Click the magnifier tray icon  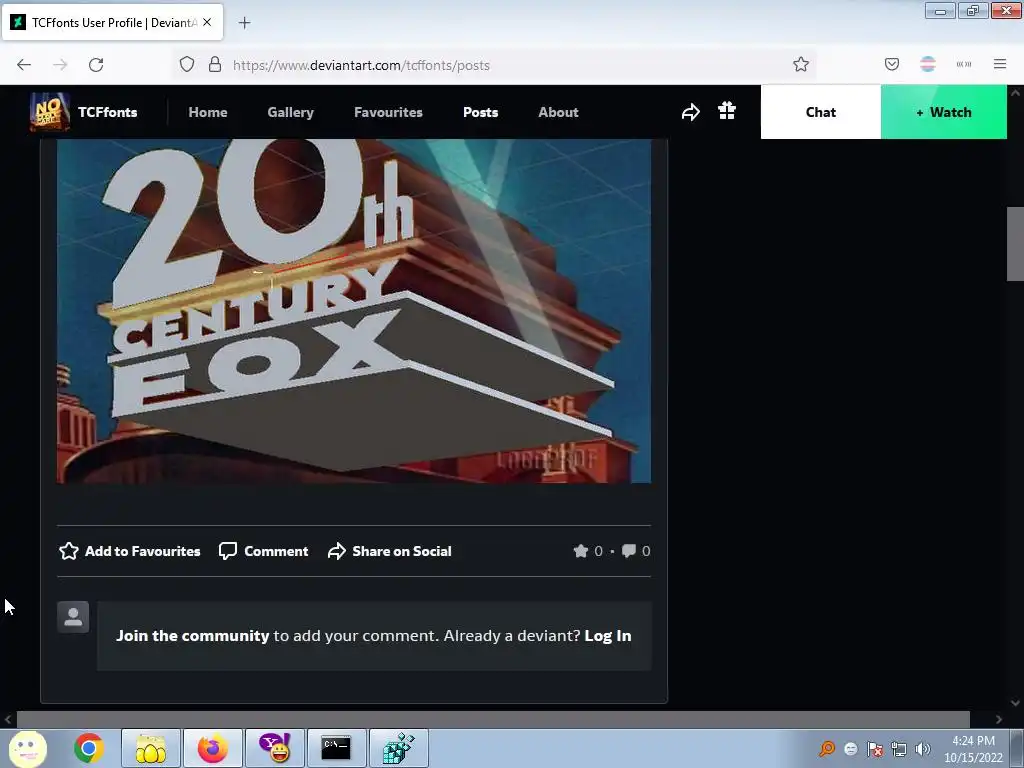pos(827,748)
